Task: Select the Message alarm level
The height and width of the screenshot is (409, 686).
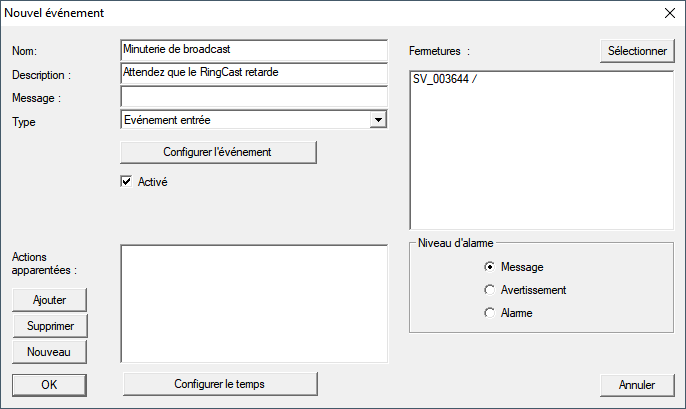Action: (489, 267)
